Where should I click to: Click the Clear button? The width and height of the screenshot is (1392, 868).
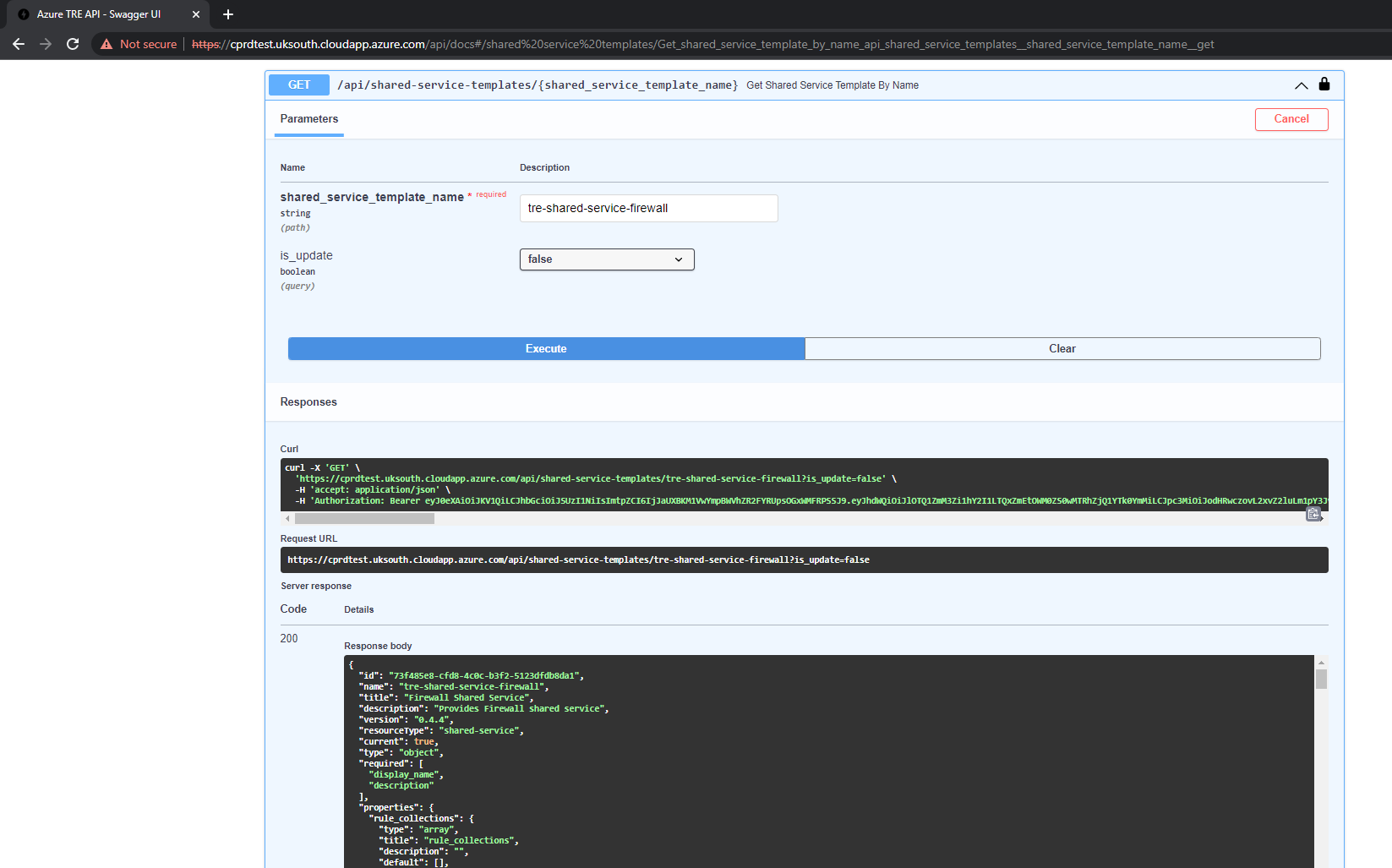tap(1062, 348)
